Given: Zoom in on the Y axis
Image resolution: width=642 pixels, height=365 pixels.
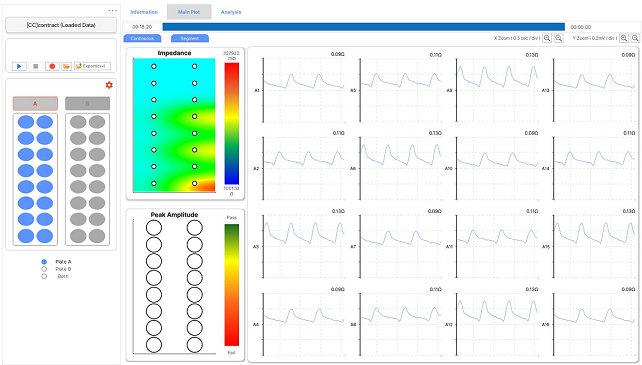Looking at the screenshot, I should (624, 38).
